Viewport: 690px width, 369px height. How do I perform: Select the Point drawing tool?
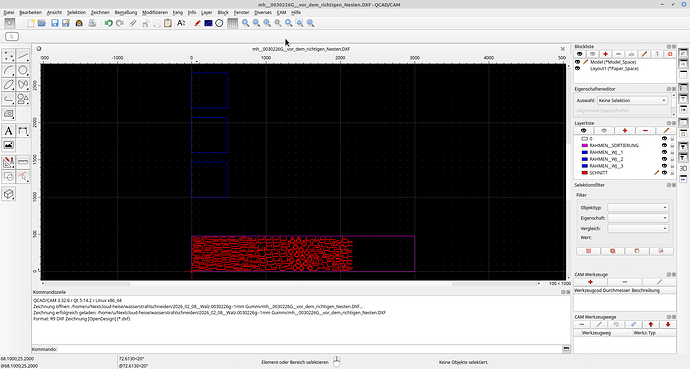tap(8, 56)
